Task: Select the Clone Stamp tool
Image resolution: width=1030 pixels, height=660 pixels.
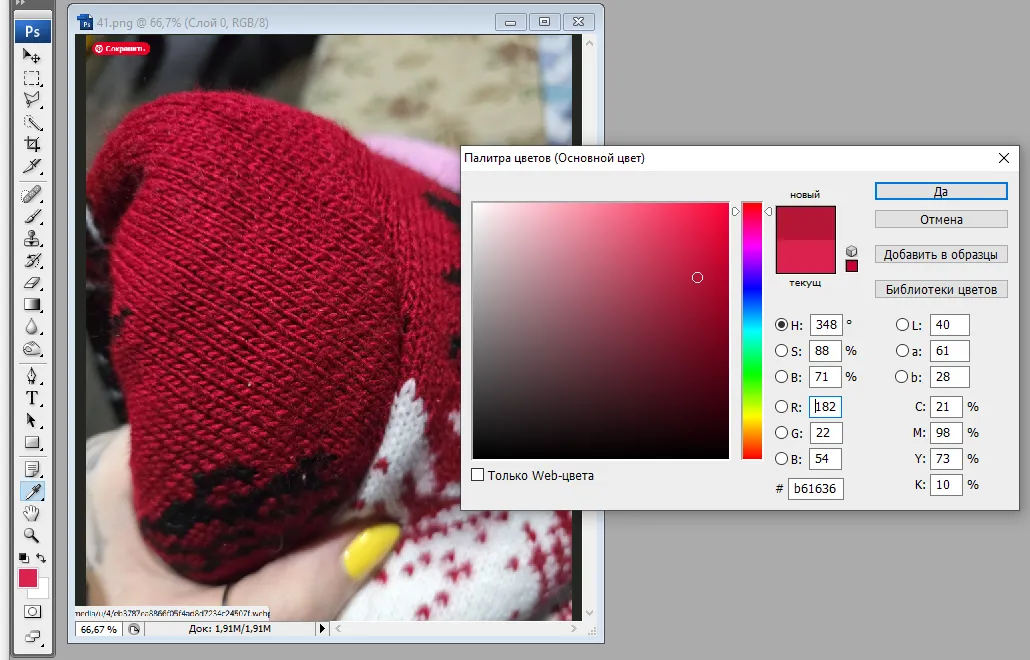Action: tap(32, 238)
